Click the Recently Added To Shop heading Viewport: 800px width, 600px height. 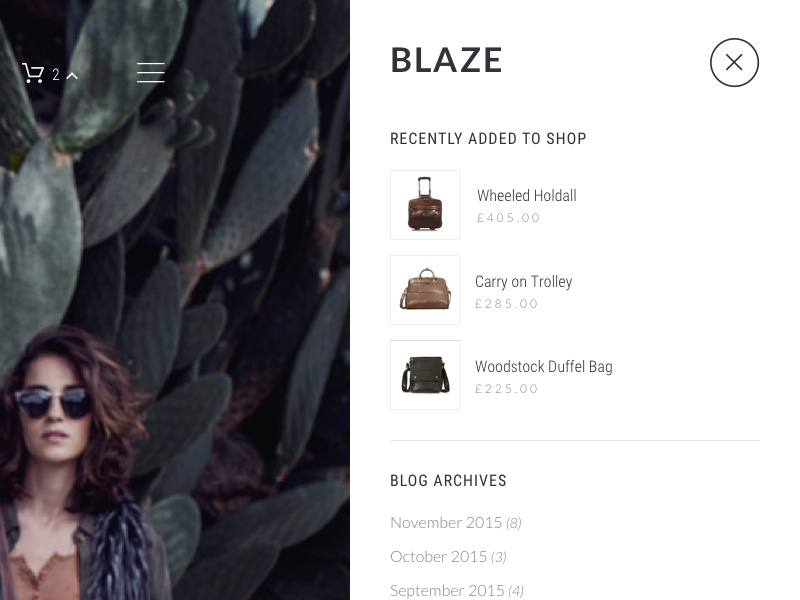click(x=488, y=138)
